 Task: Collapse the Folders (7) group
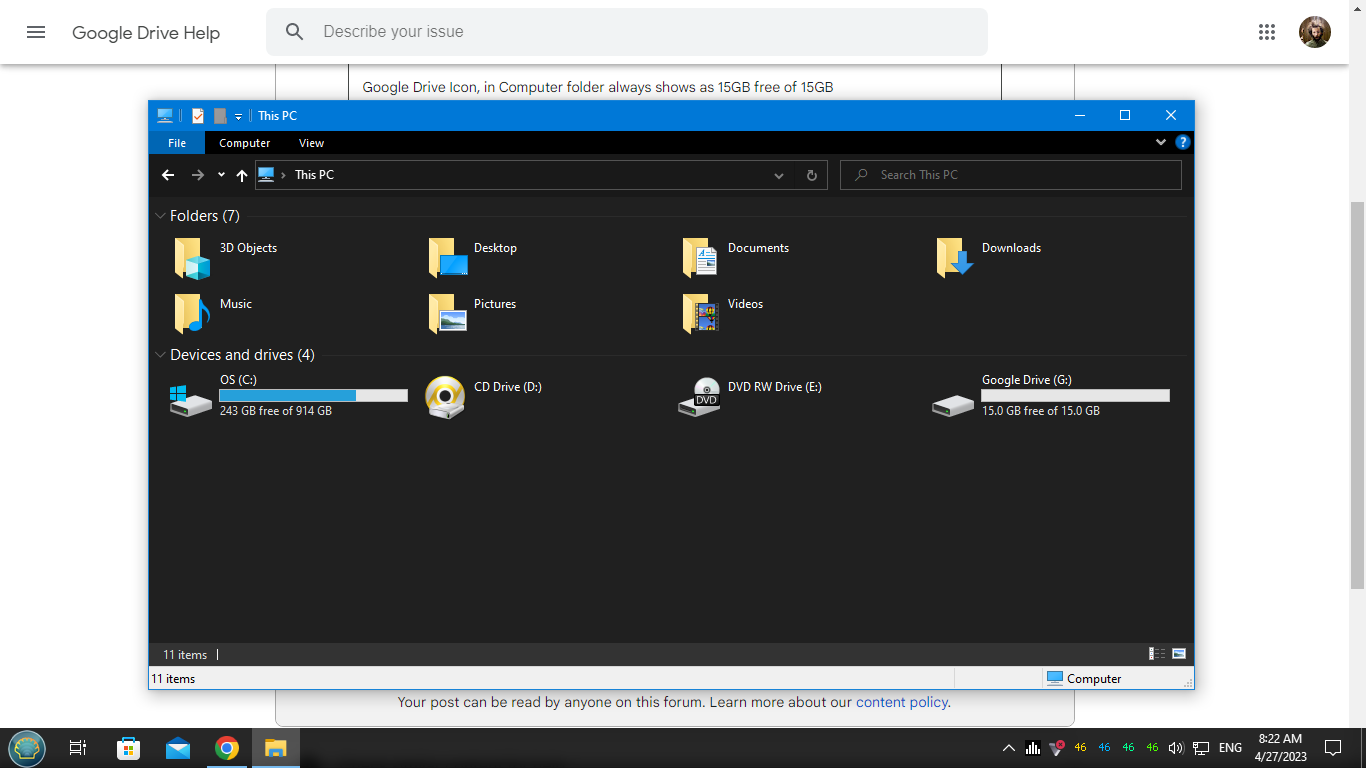[160, 216]
